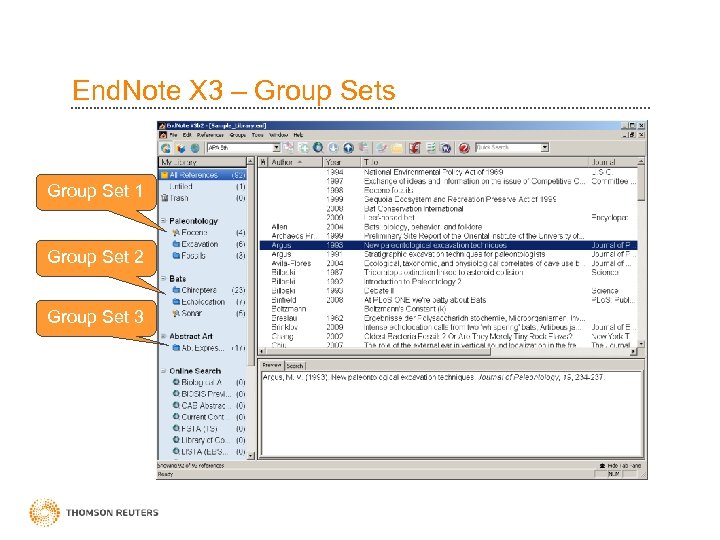Click the Sonar smart group icon
This screenshot has width=720, height=540.
(175, 313)
